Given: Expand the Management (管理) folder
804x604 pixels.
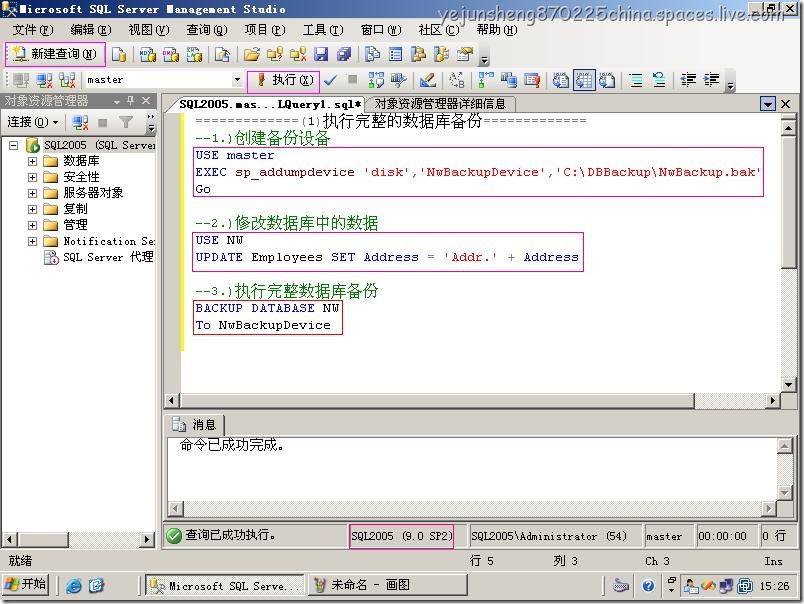Looking at the screenshot, I should pos(32,225).
